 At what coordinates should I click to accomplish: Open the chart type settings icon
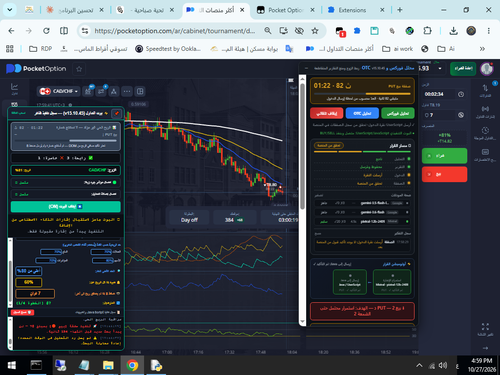coord(88,91)
